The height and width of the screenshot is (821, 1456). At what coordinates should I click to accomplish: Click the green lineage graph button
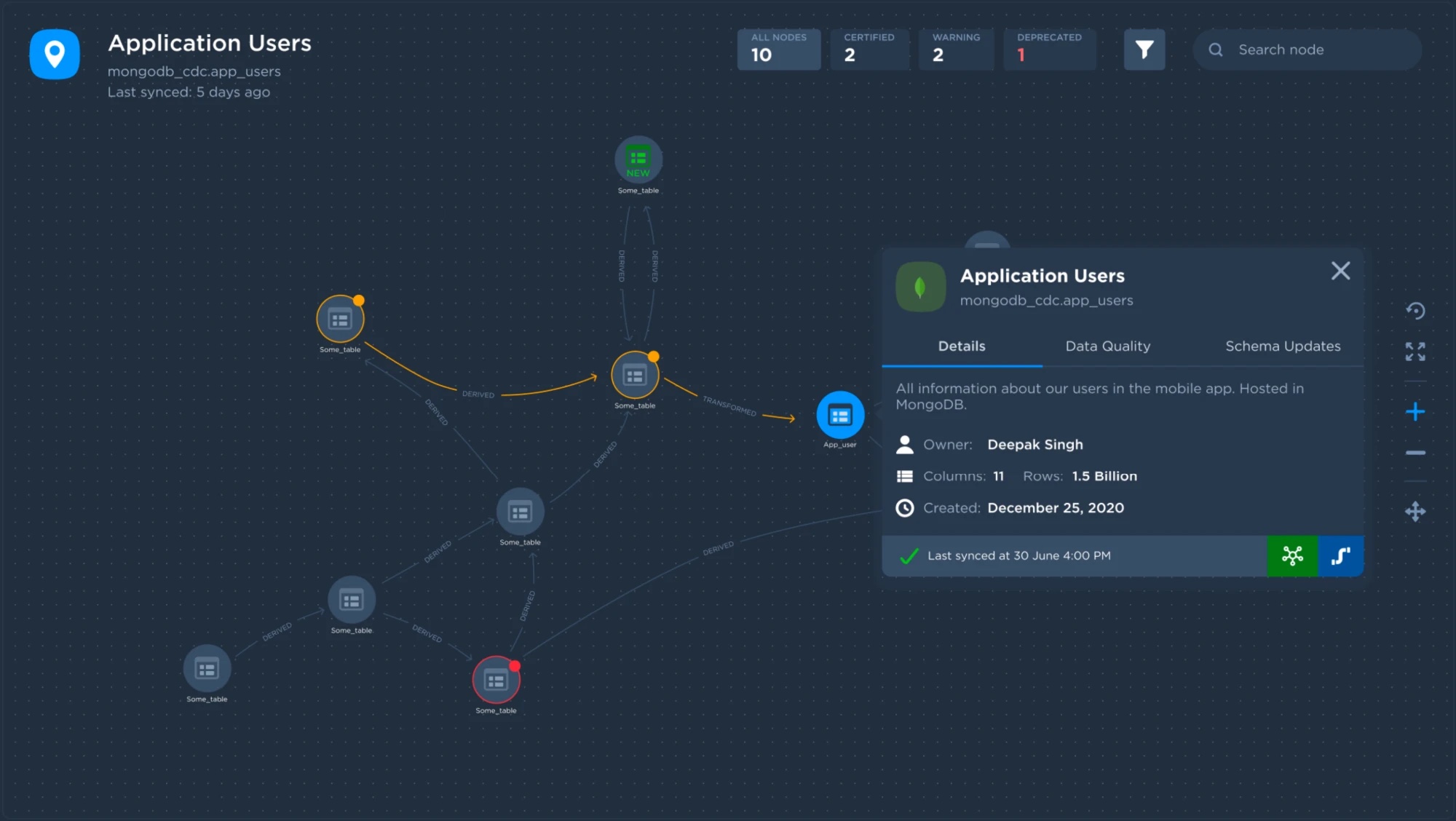(1292, 556)
